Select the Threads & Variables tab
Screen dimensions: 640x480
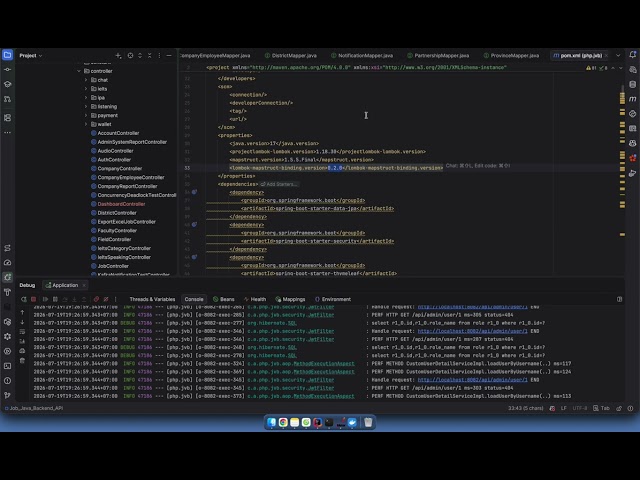tap(152, 299)
